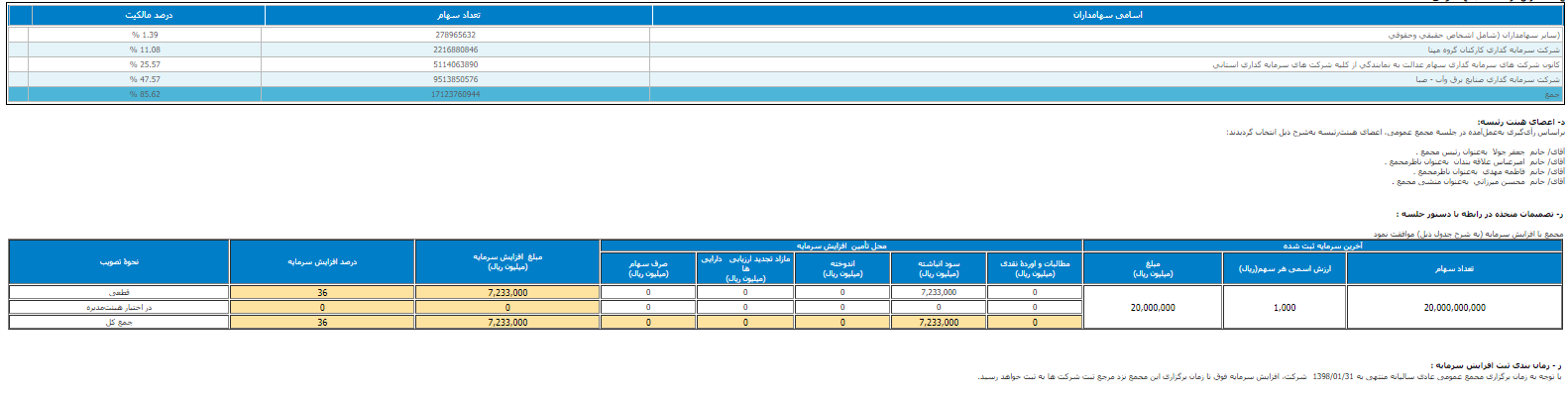Select the 5114063890 shares cell
Screen dimensions: 1568x394
455,64
